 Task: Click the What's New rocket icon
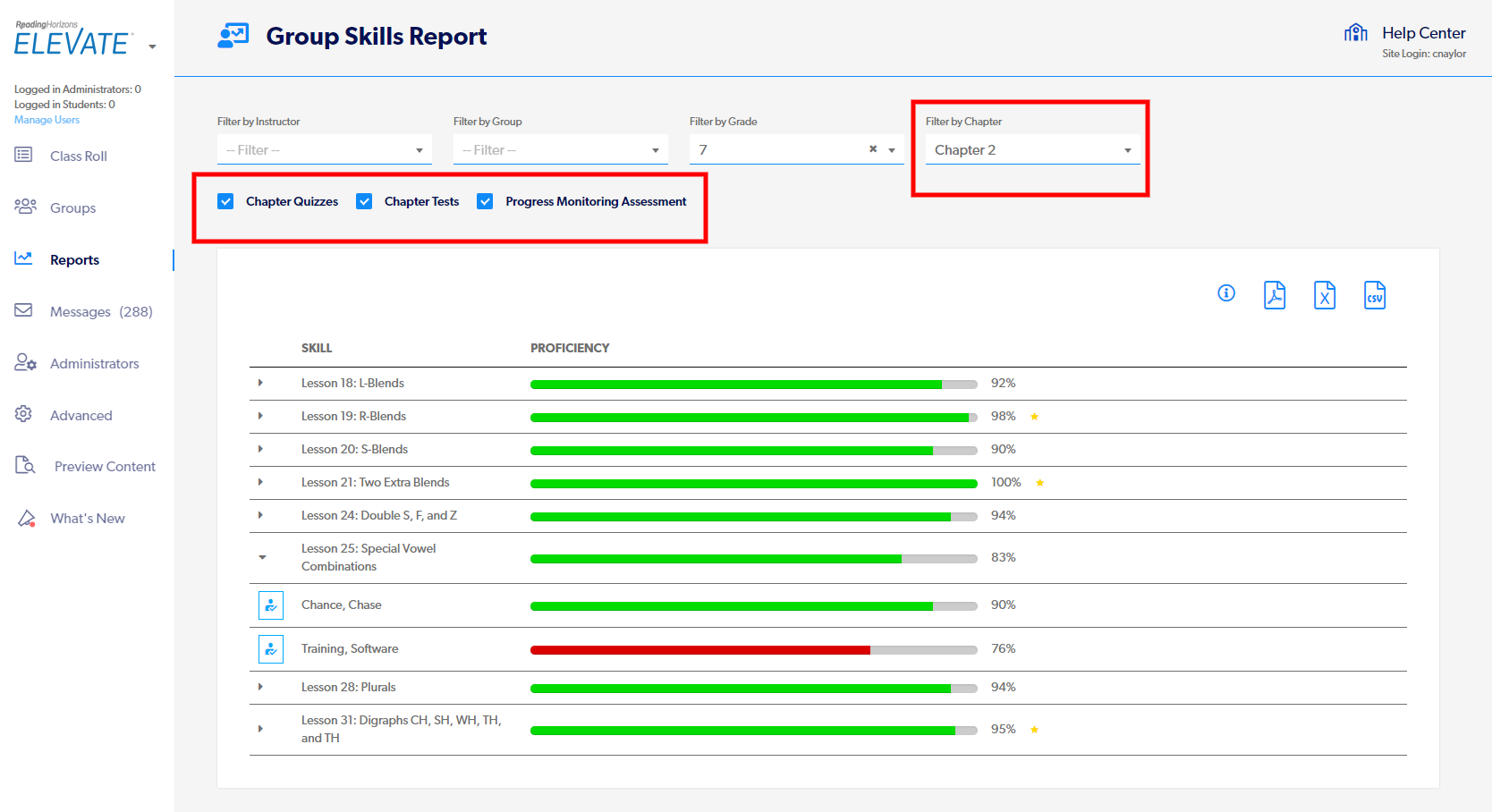pos(27,518)
